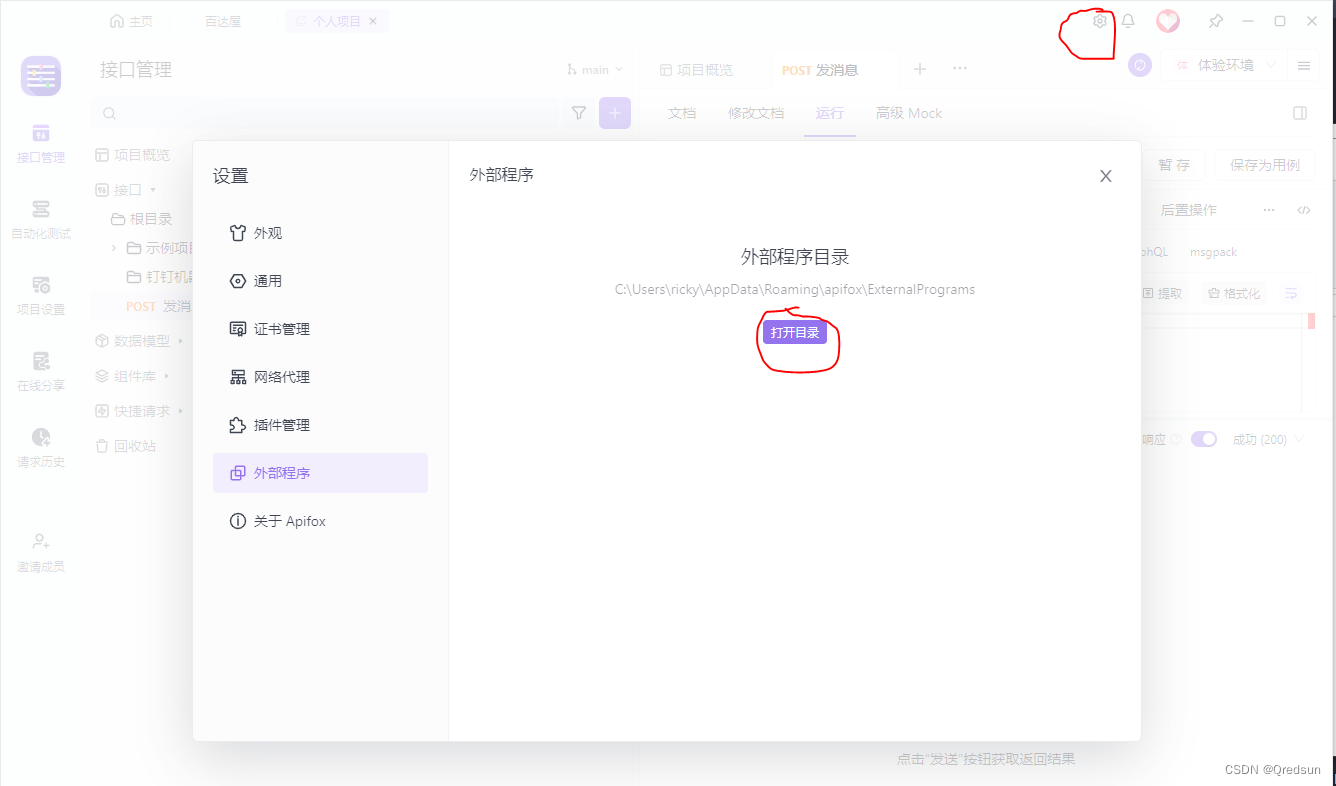Select 外观 in settings
Viewport: 1336px width, 786px height.
point(320,233)
